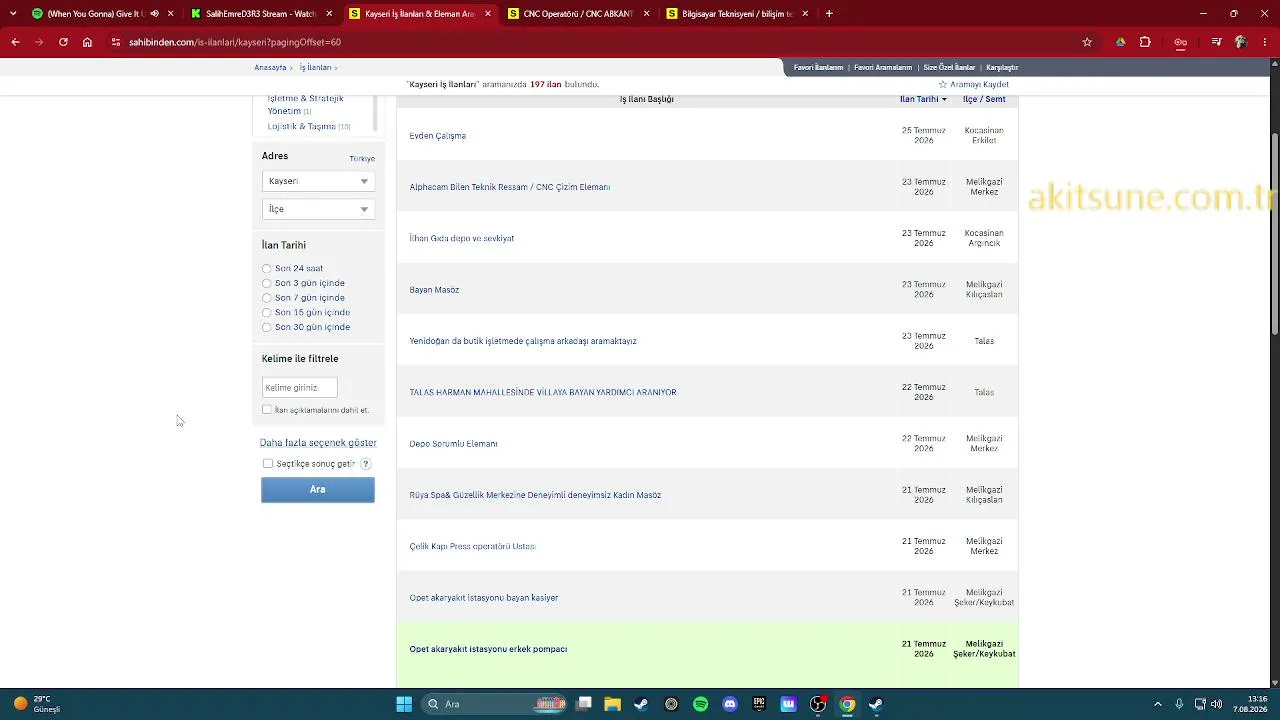Enable Seçtikçe sonuç getir checkbox
The height and width of the screenshot is (720, 1280).
[x=268, y=464]
